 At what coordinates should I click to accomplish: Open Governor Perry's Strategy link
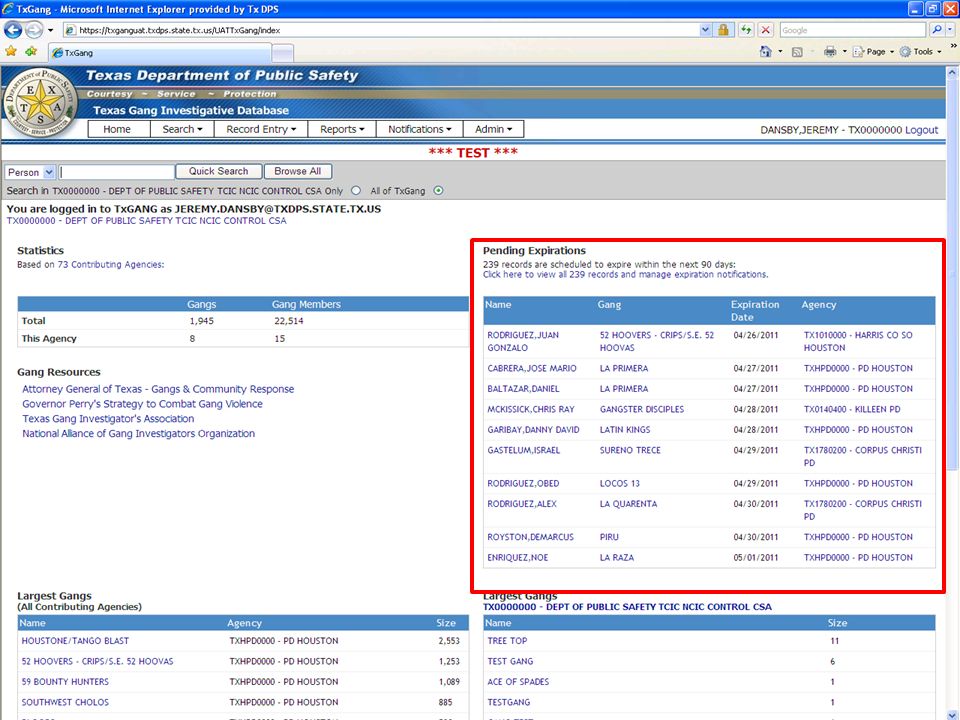143,404
